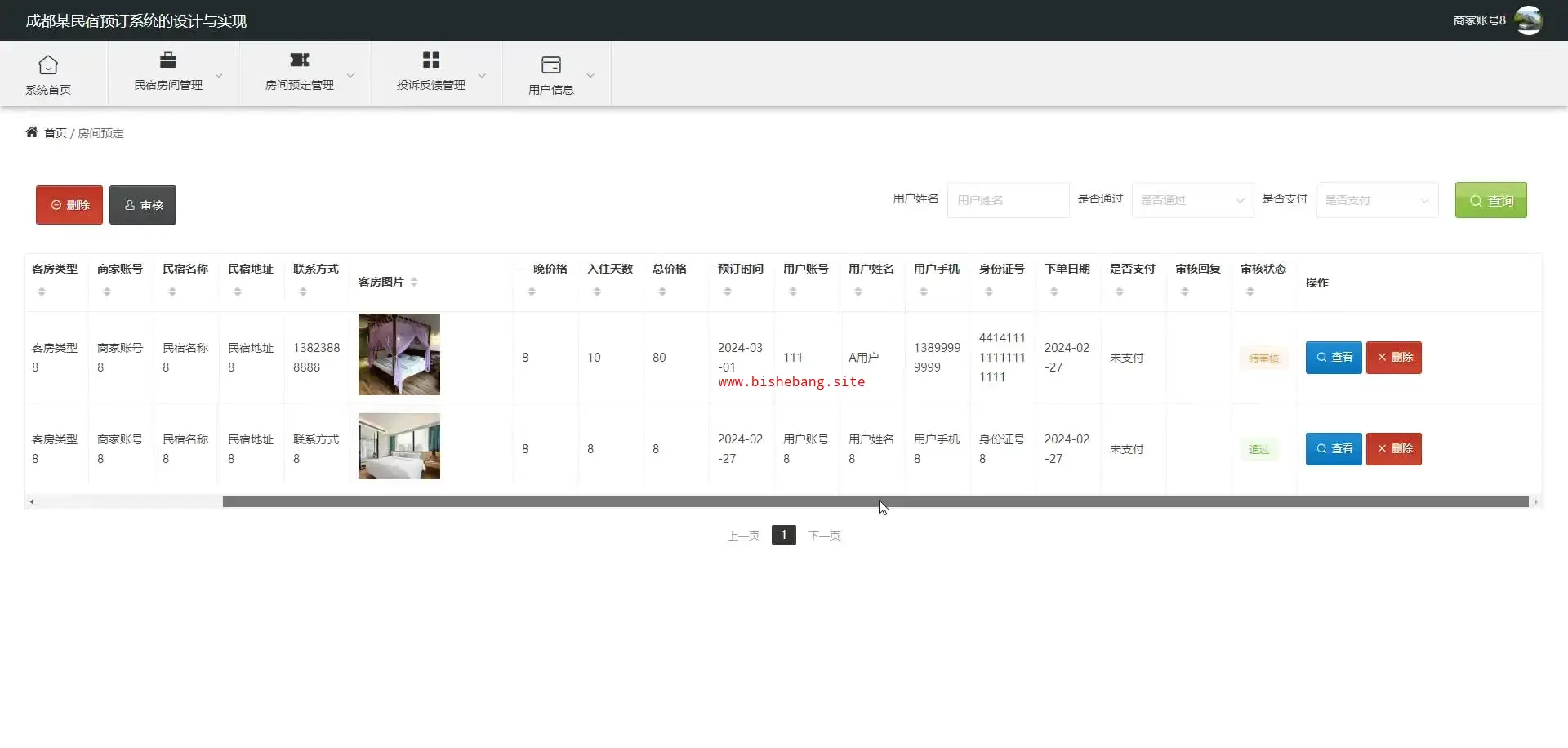Sort by 审核回复 column arrows
This screenshot has width=1568, height=748.
pyautogui.click(x=1185, y=292)
